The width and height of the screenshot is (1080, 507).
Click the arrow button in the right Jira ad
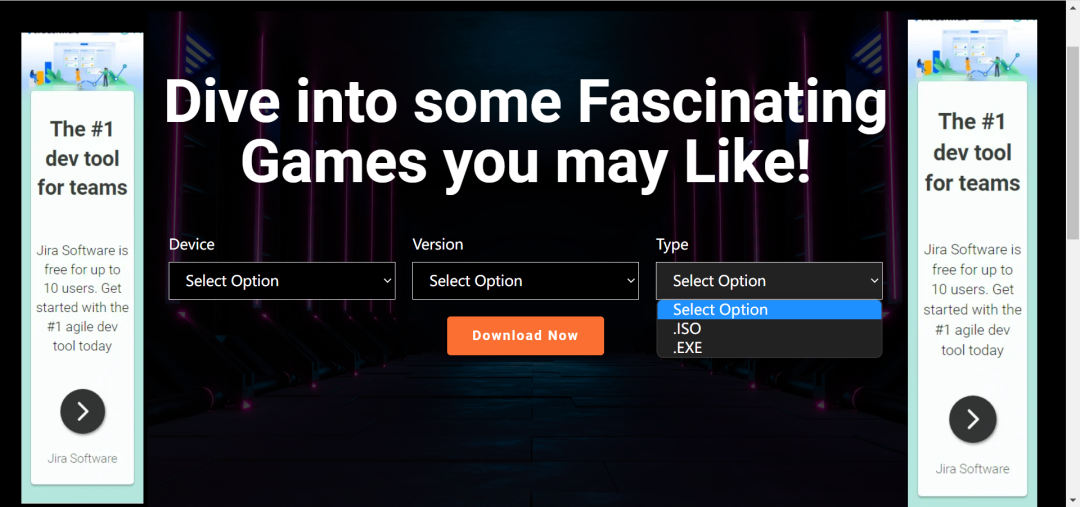[x=972, y=419]
